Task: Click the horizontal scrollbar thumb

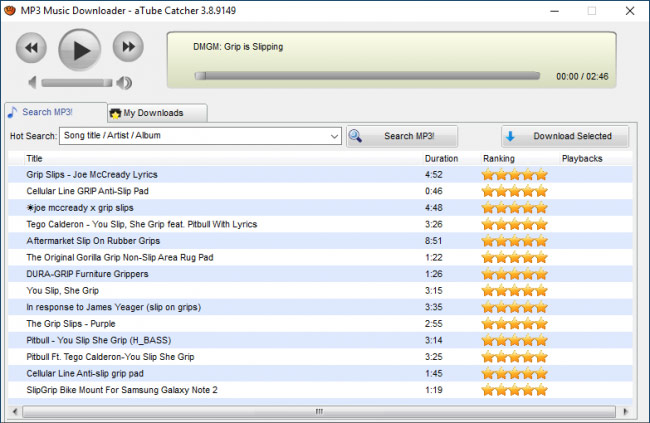Action: (x=319, y=411)
